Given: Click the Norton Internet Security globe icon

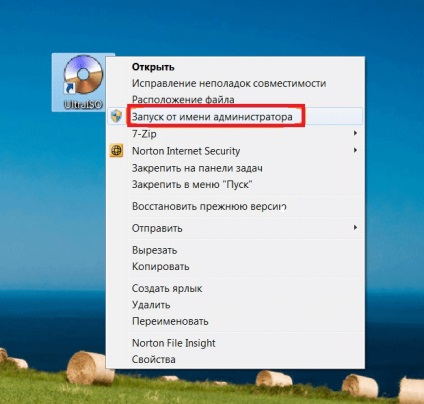Looking at the screenshot, I should coord(116,151).
